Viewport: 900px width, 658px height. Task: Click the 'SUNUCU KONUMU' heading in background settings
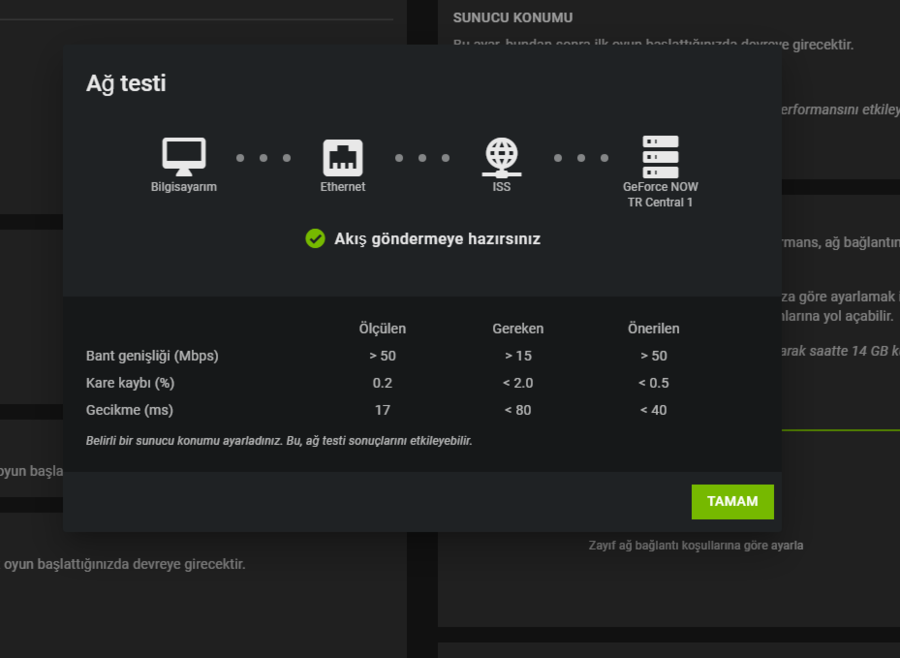point(513,18)
